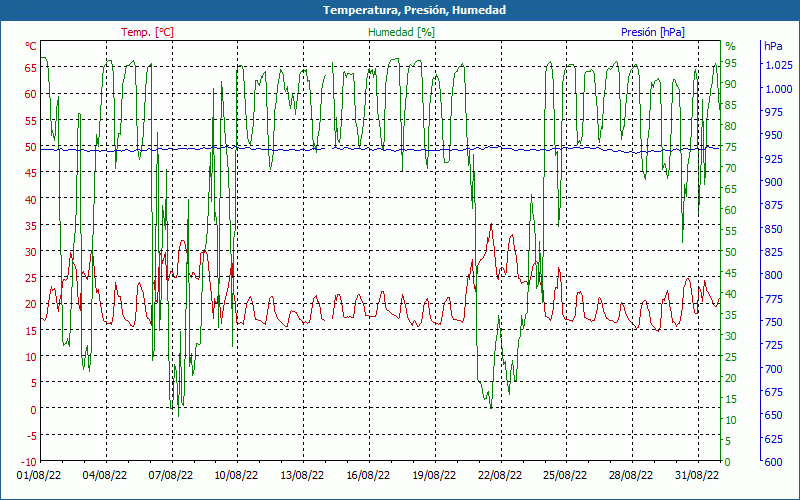Click the '04/08/22' date label
The image size is (800, 500).
[105, 476]
